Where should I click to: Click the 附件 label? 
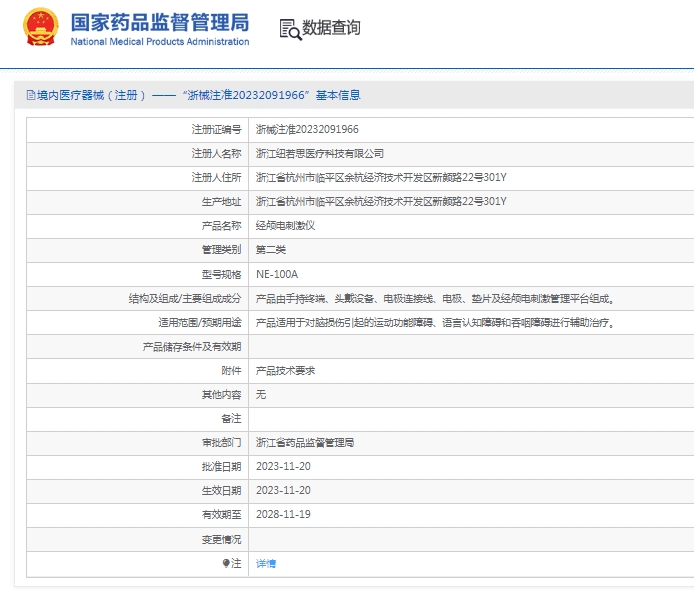(231, 370)
